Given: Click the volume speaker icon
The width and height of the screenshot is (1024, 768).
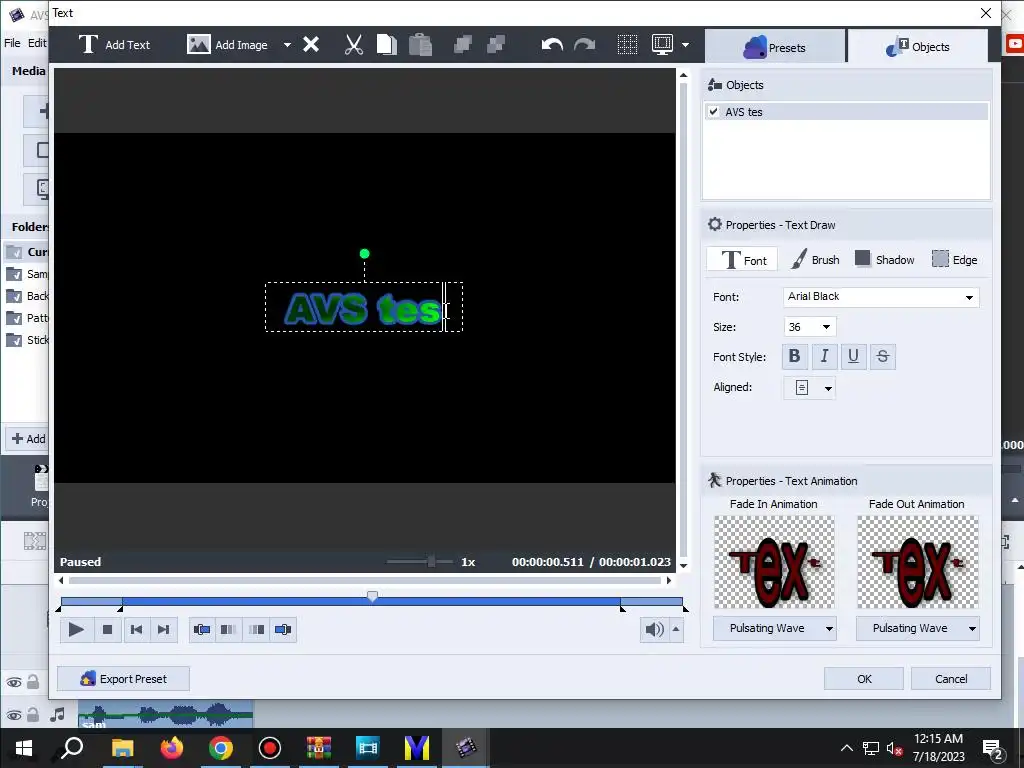Looking at the screenshot, I should point(654,630).
